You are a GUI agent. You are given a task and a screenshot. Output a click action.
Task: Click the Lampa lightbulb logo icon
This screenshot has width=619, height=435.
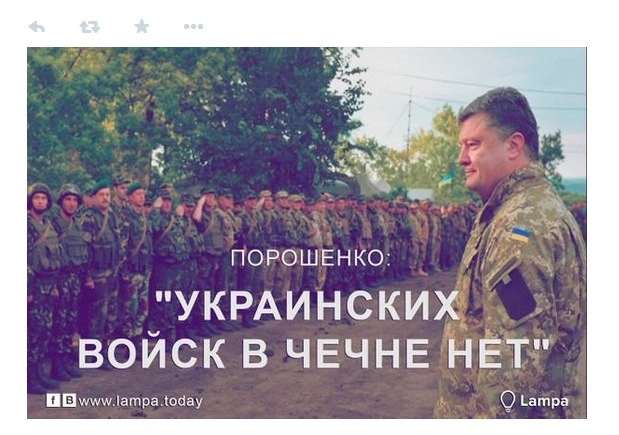click(x=507, y=401)
